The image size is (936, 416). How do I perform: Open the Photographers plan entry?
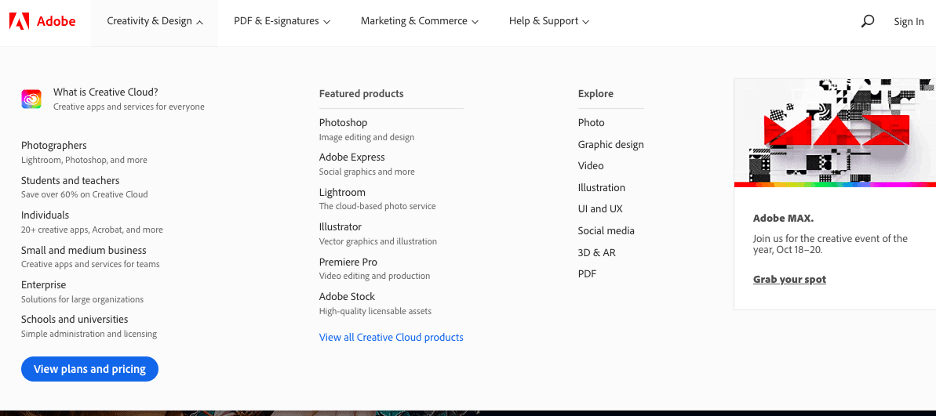pos(54,145)
